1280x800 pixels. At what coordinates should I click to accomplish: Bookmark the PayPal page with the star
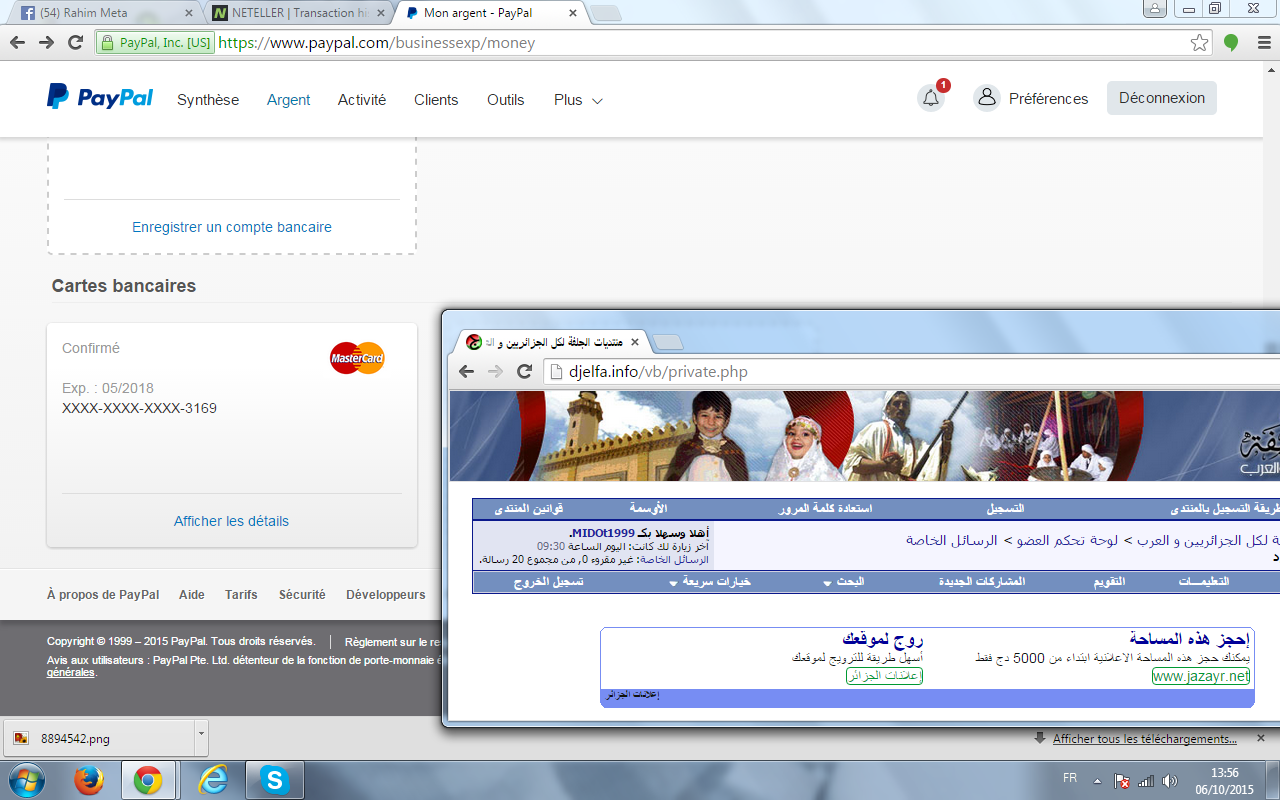pos(1199,43)
